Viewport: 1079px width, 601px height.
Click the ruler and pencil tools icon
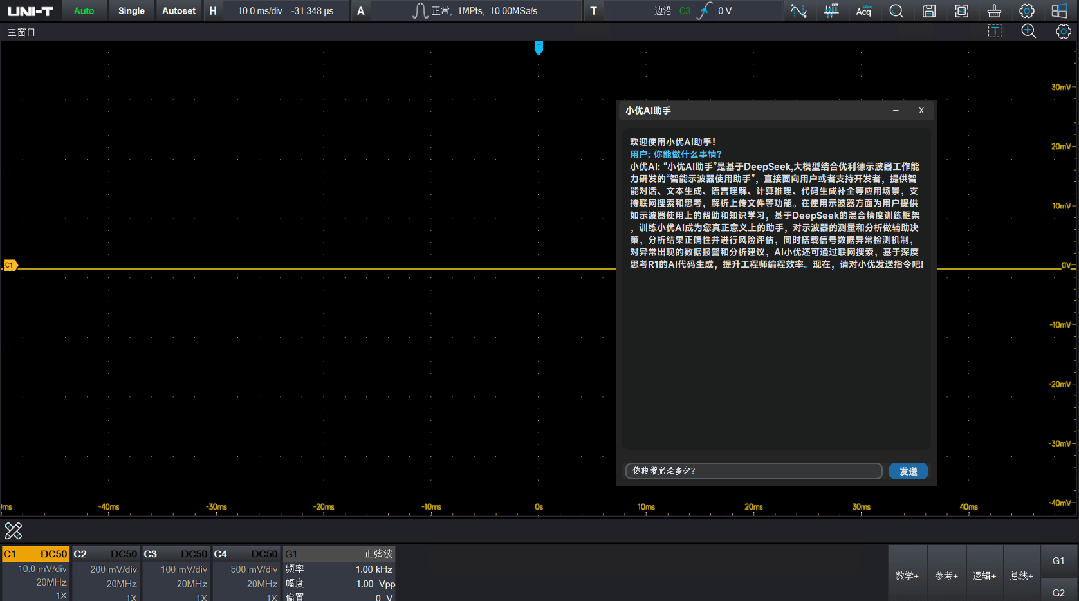(x=13, y=530)
